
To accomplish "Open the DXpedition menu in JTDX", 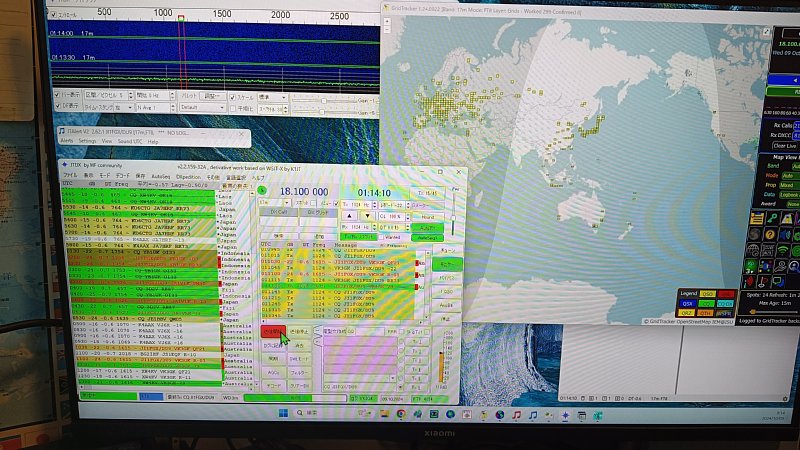I will point(188,177).
